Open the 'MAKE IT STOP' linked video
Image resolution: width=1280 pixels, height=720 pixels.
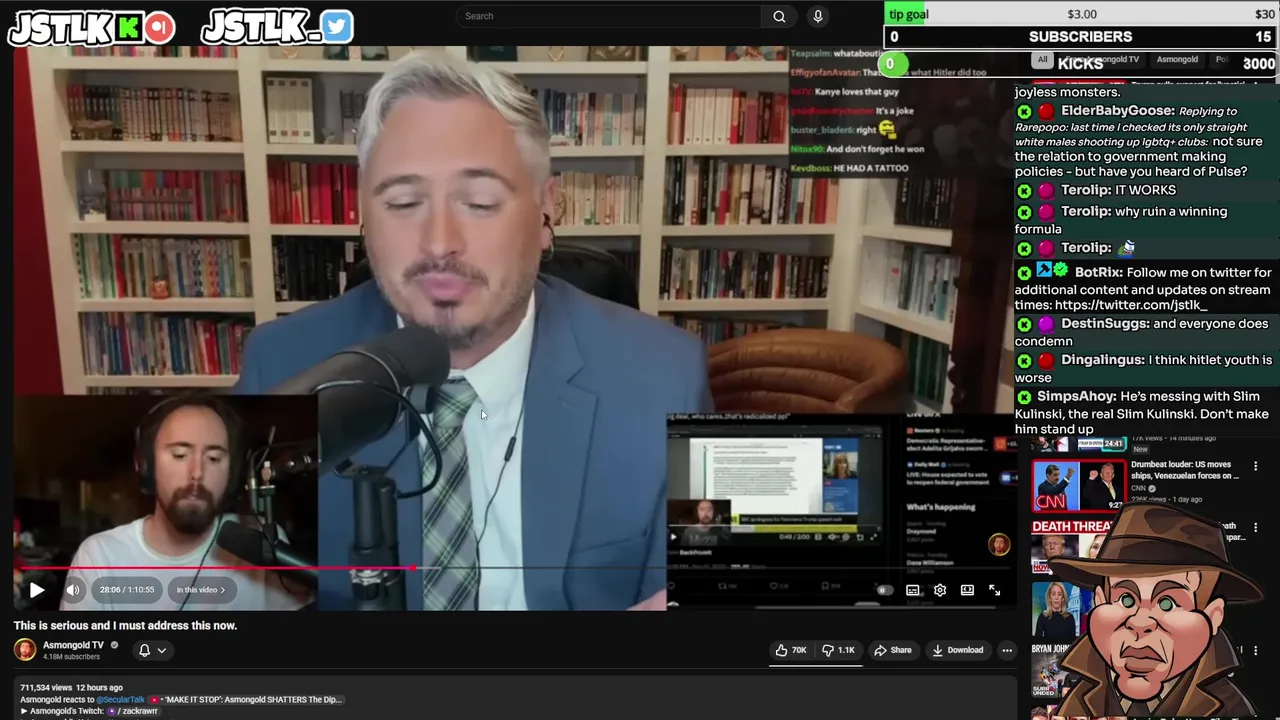[x=247, y=699]
